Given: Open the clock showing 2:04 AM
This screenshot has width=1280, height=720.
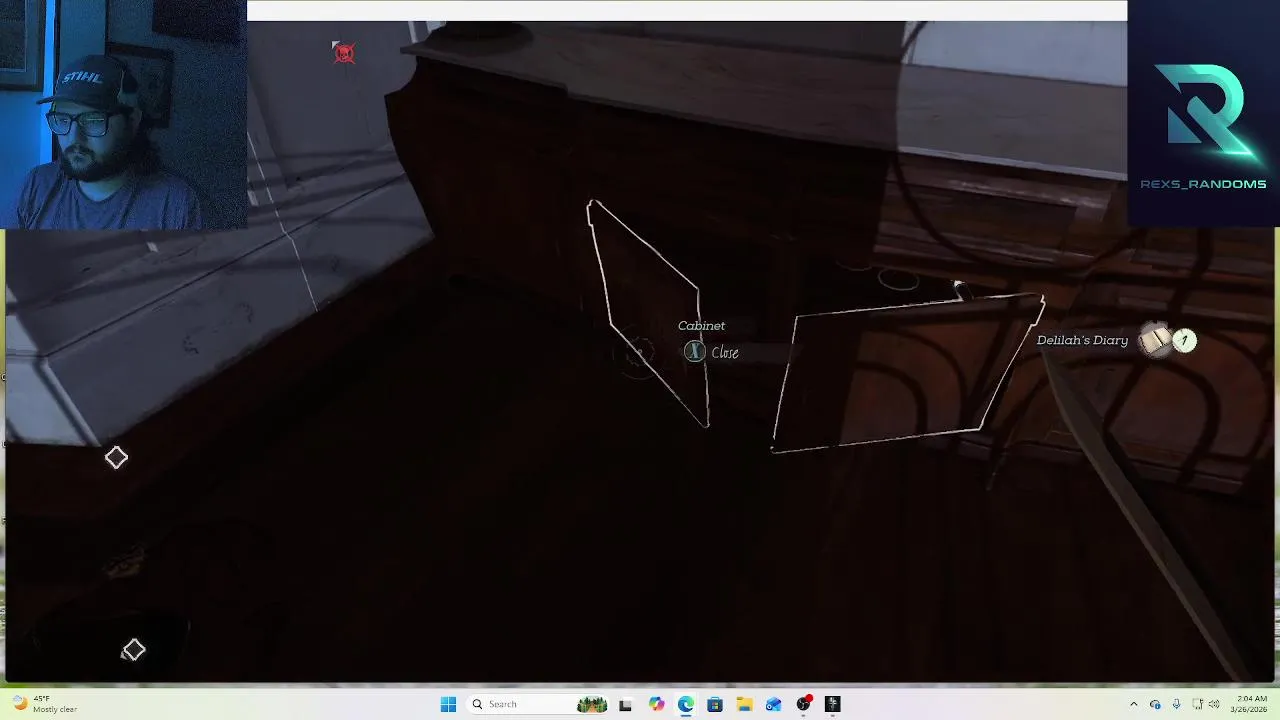Looking at the screenshot, I should pyautogui.click(x=1251, y=704).
